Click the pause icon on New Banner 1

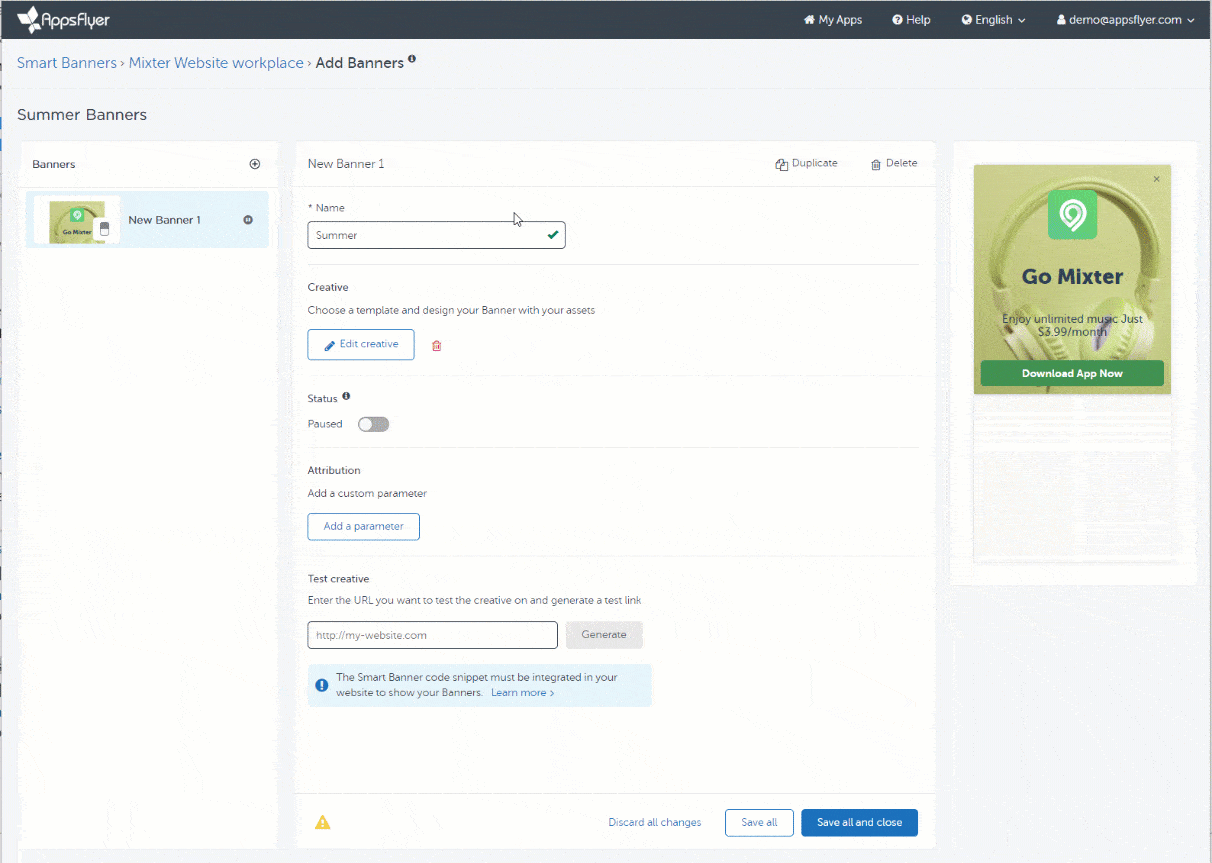pos(248,220)
